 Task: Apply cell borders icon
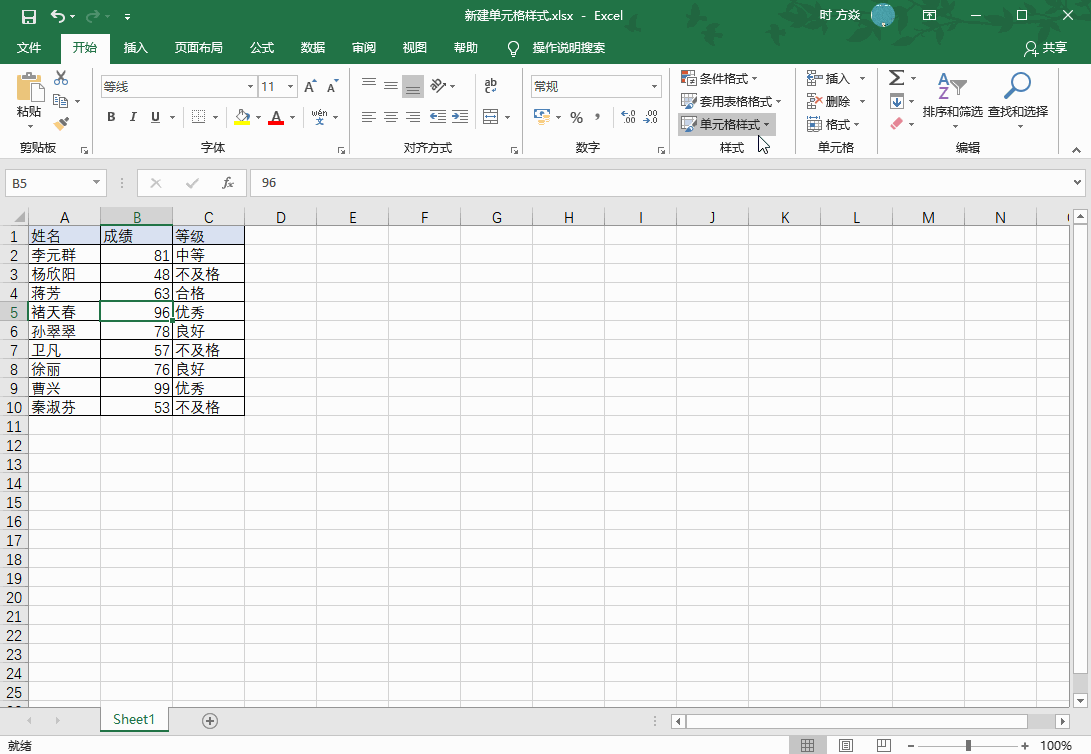click(198, 117)
